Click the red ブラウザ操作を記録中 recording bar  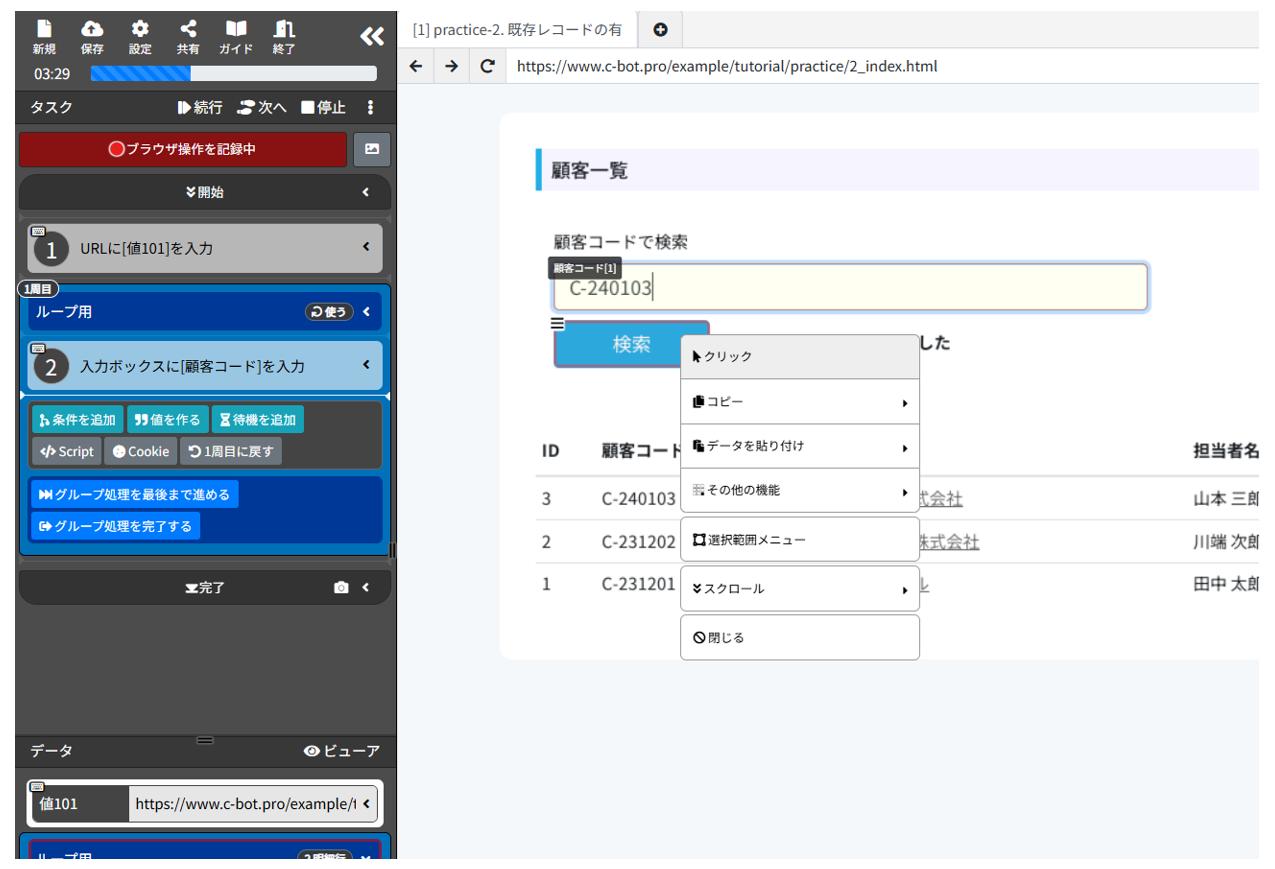(183, 149)
